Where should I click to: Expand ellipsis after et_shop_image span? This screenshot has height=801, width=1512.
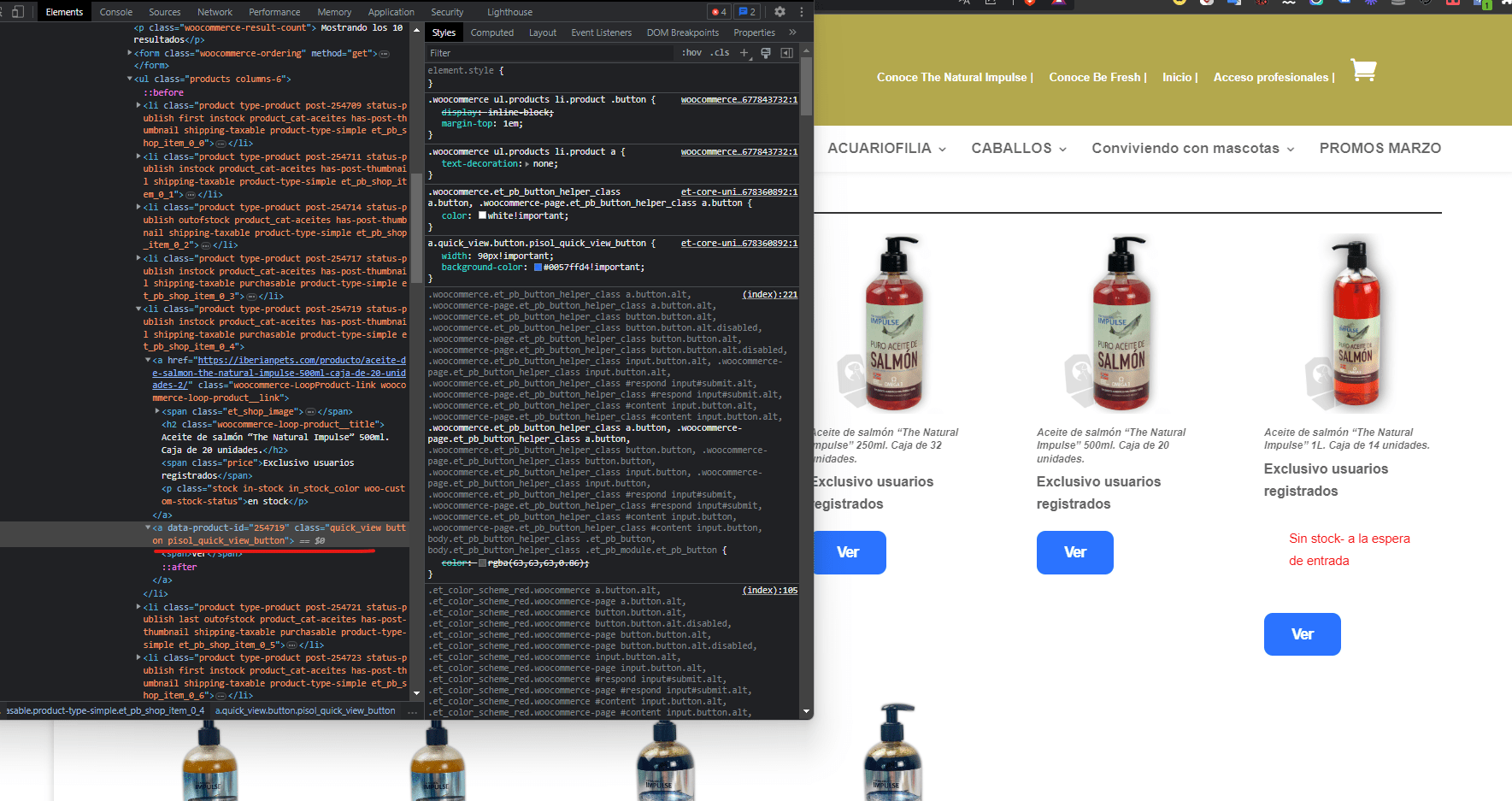(x=310, y=412)
